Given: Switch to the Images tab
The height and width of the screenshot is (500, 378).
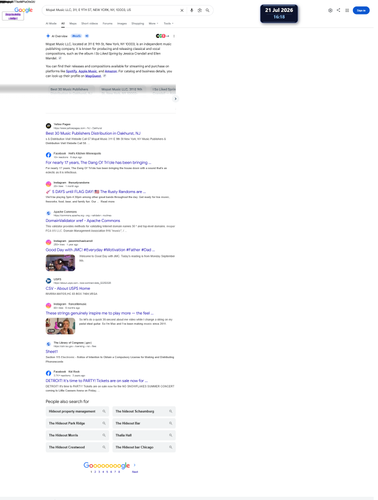Looking at the screenshot, I should click(x=122, y=23).
